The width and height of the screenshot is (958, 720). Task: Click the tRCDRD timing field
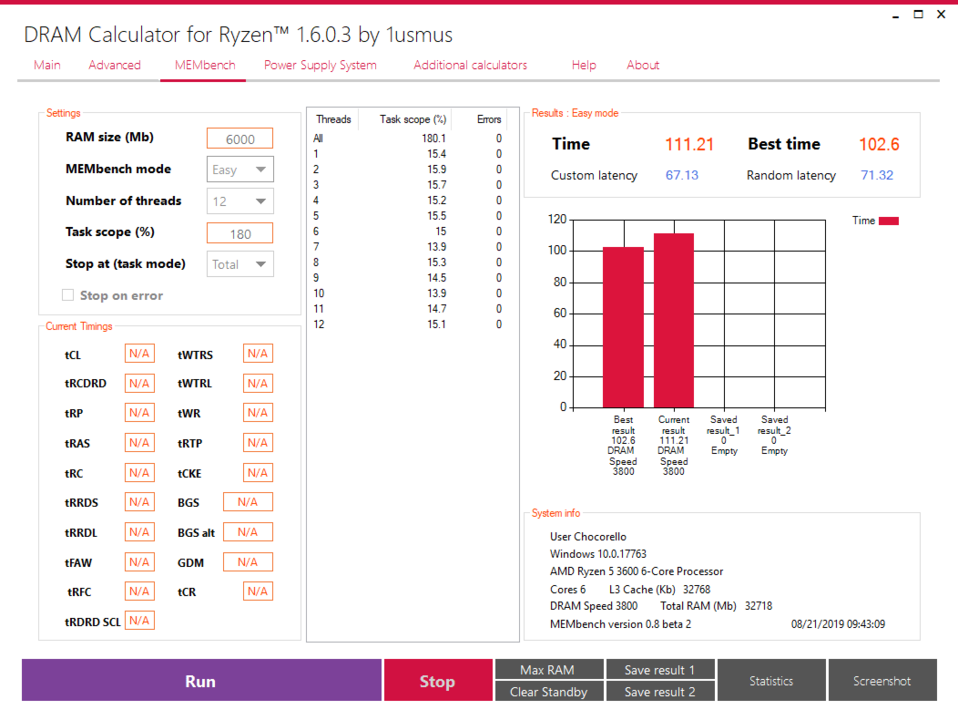point(139,383)
